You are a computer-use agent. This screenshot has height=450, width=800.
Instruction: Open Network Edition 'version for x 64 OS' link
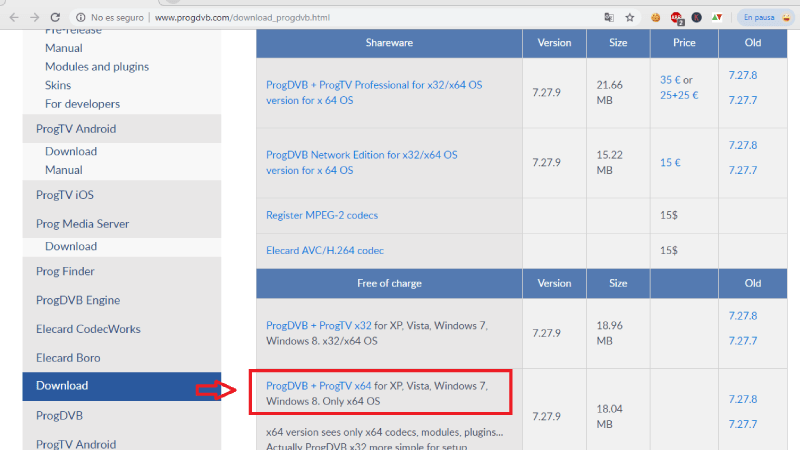pos(310,170)
